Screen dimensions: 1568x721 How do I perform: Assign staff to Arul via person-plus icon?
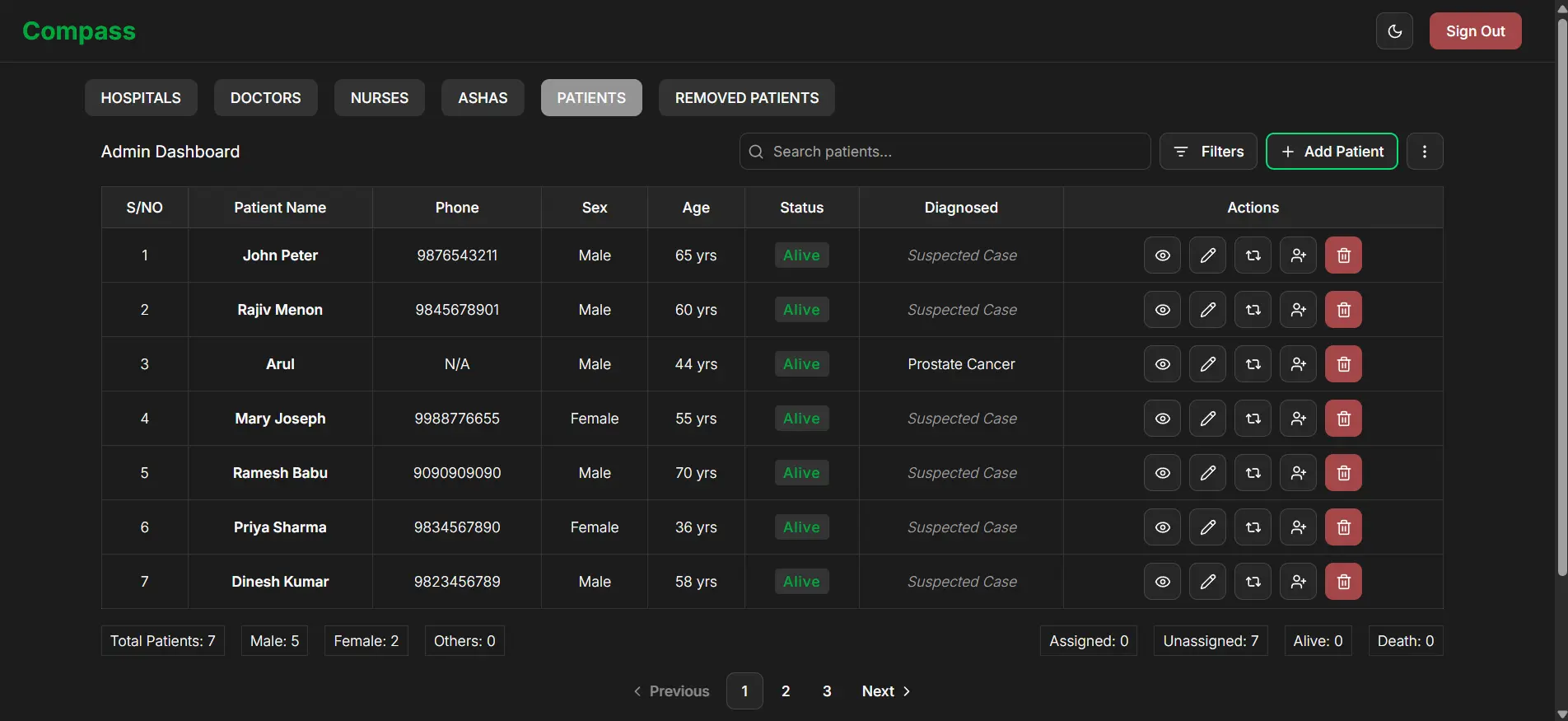1298,364
